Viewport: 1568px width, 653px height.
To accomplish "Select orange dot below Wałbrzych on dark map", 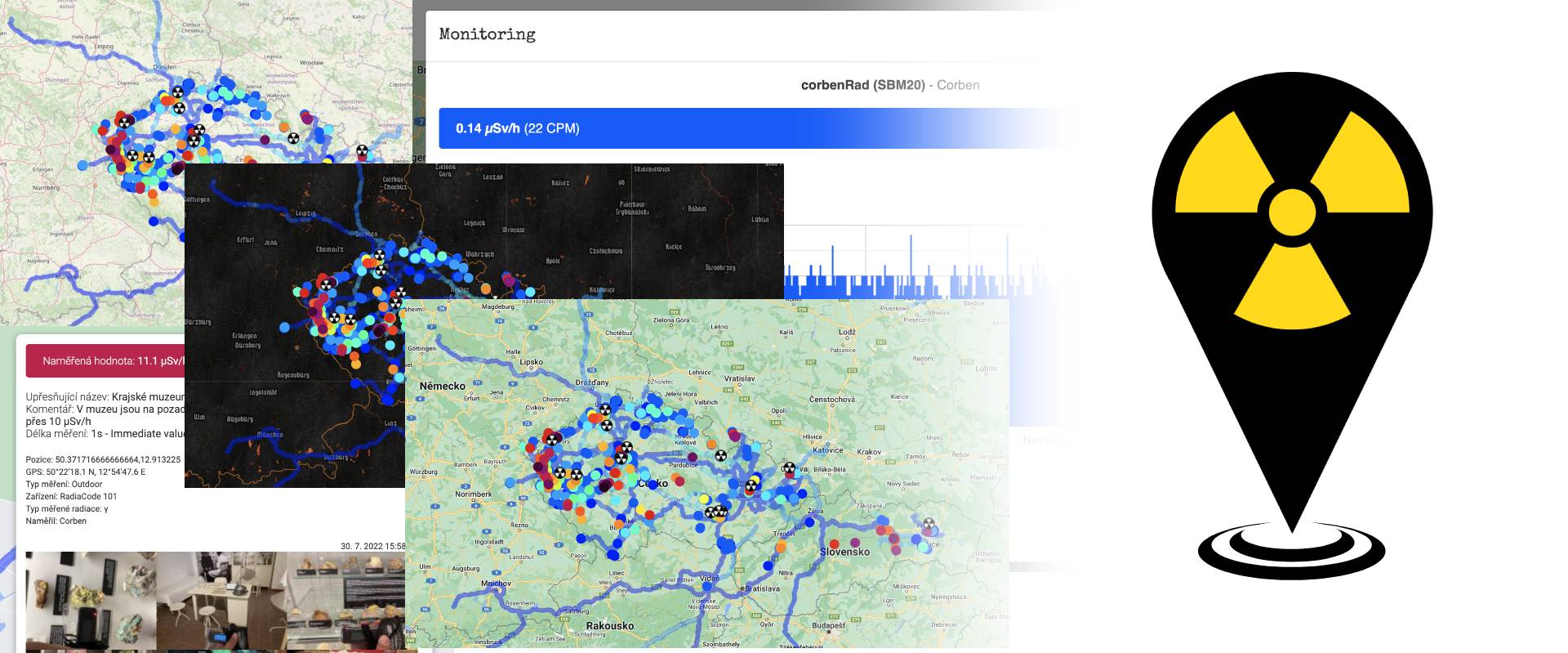I will (486, 288).
